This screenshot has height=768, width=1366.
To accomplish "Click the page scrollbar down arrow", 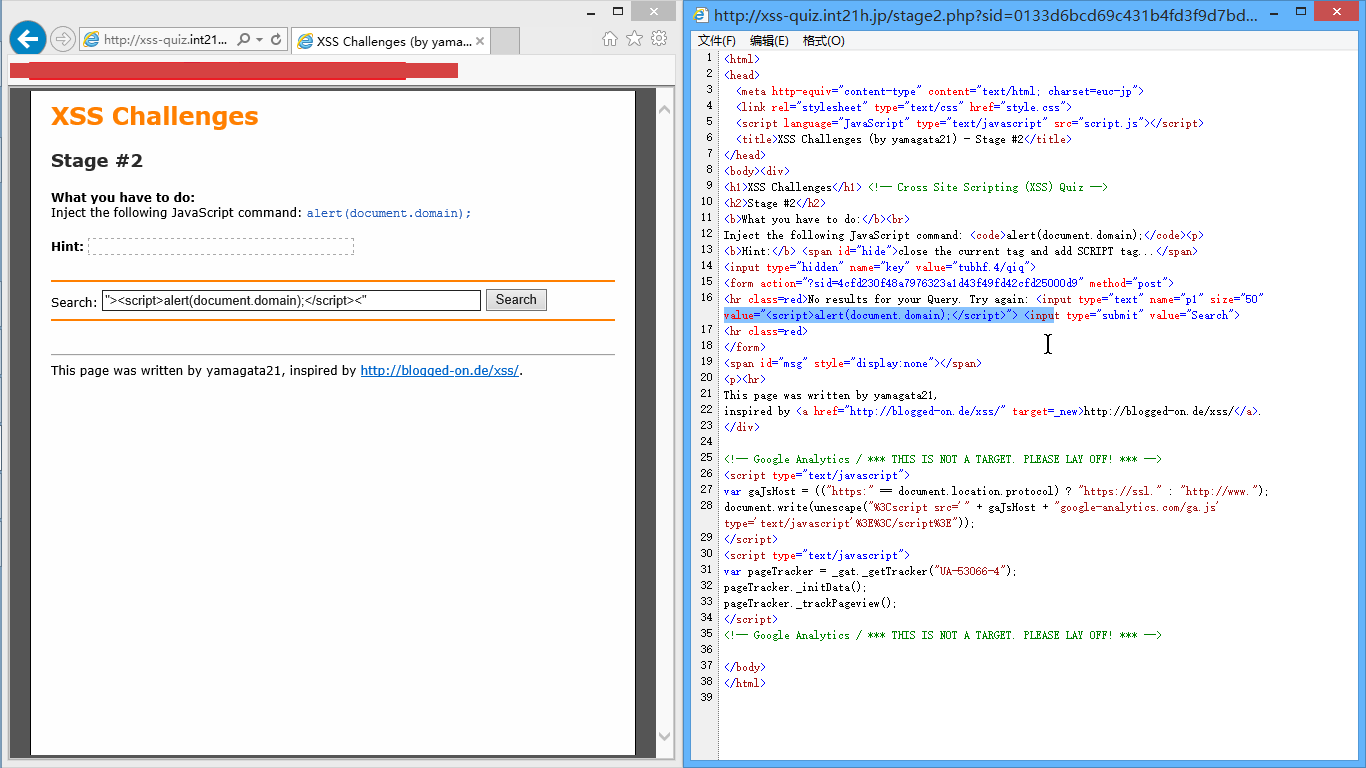I will 665,737.
